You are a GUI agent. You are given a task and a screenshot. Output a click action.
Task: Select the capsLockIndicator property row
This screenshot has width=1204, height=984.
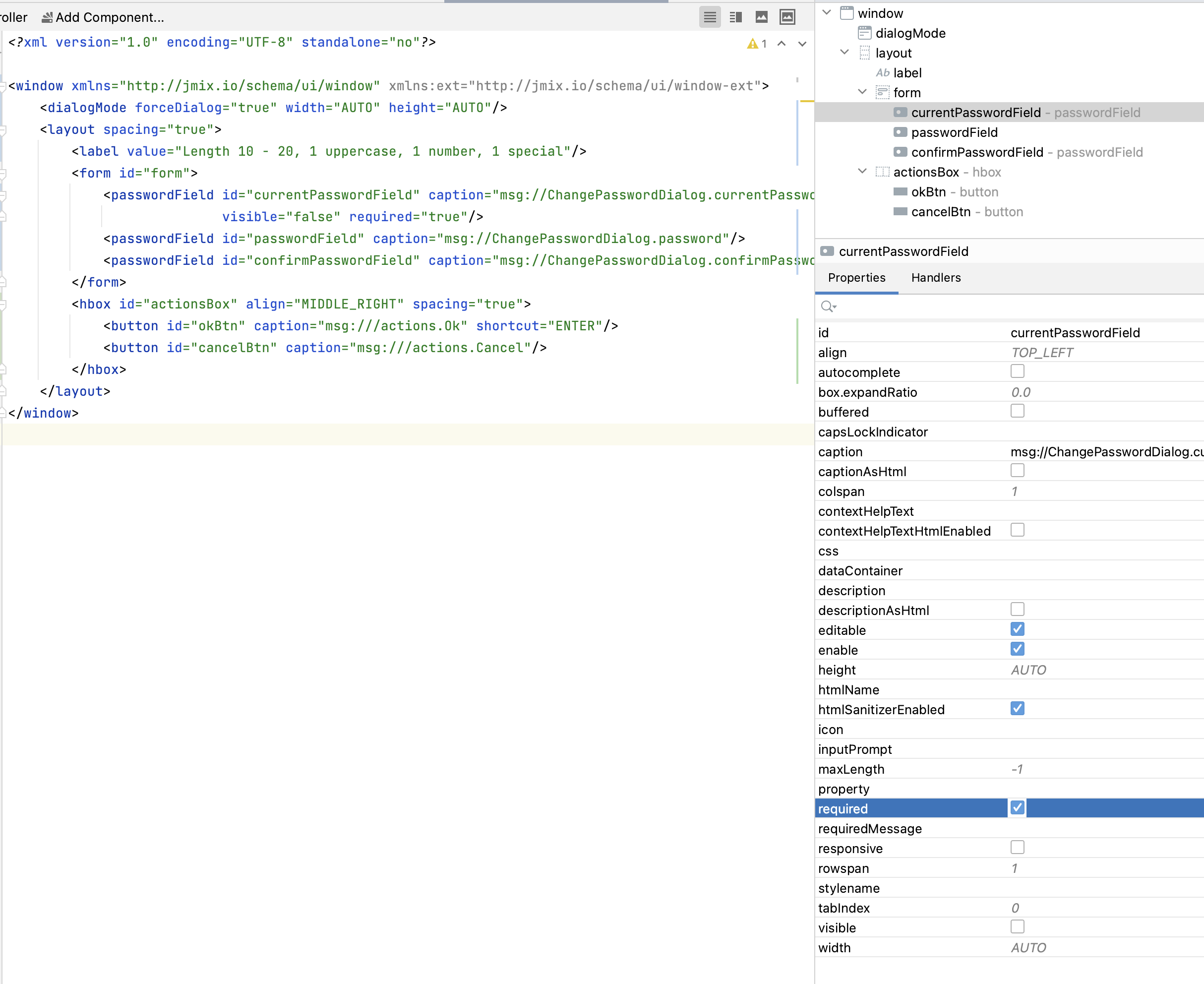[x=1009, y=432]
